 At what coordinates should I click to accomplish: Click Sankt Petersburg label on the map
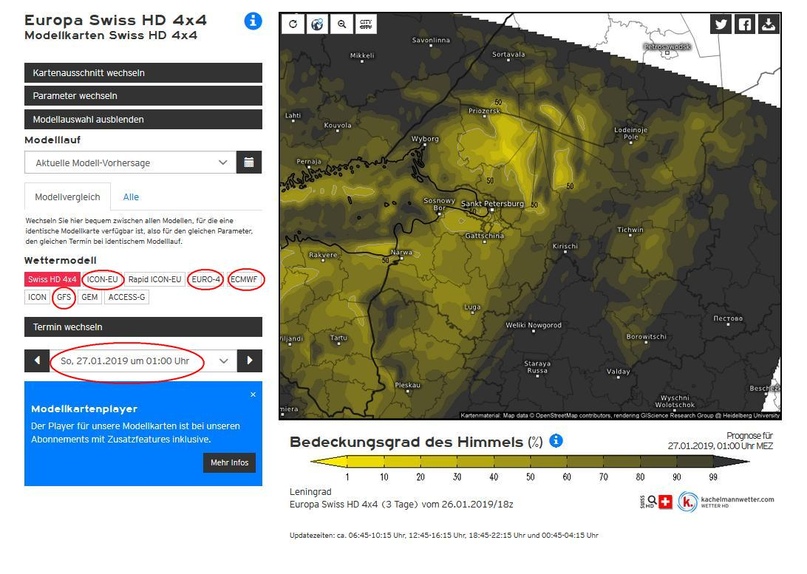click(x=492, y=204)
